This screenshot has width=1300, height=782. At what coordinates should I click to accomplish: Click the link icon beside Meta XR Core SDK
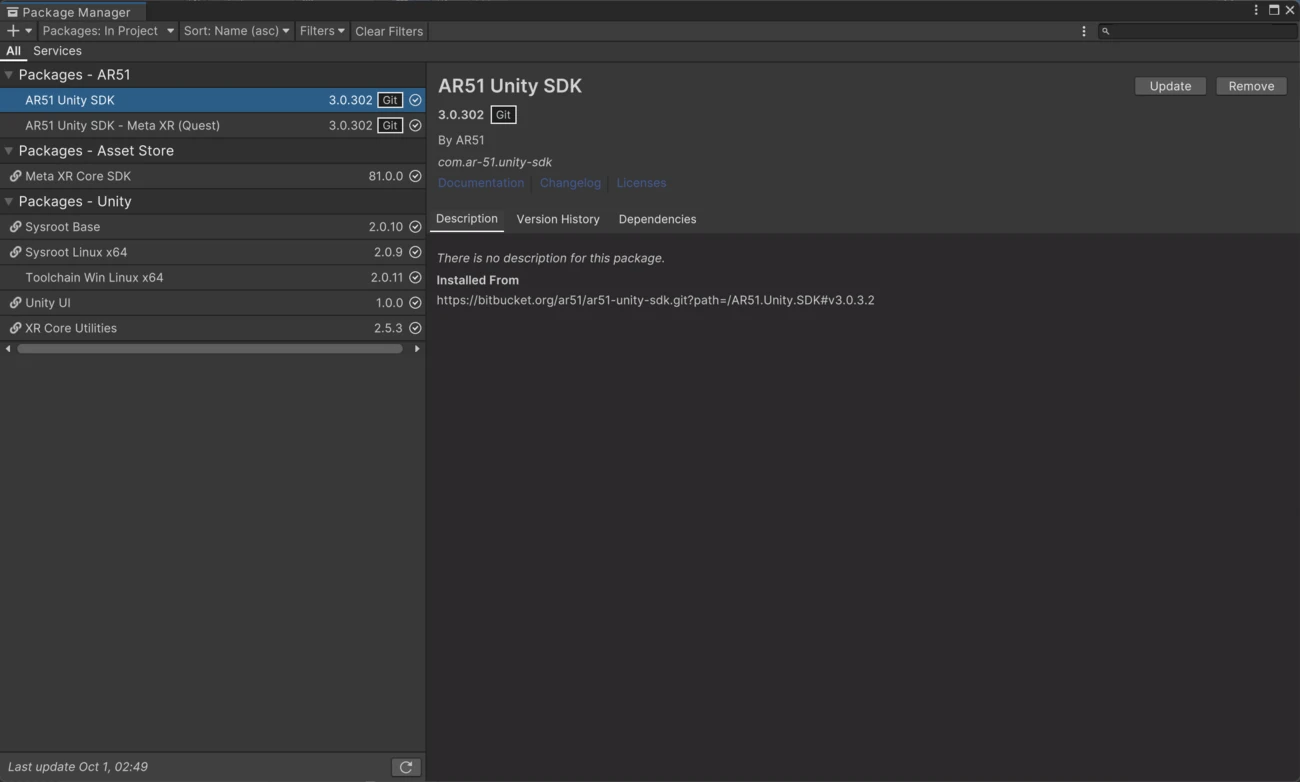click(15, 176)
